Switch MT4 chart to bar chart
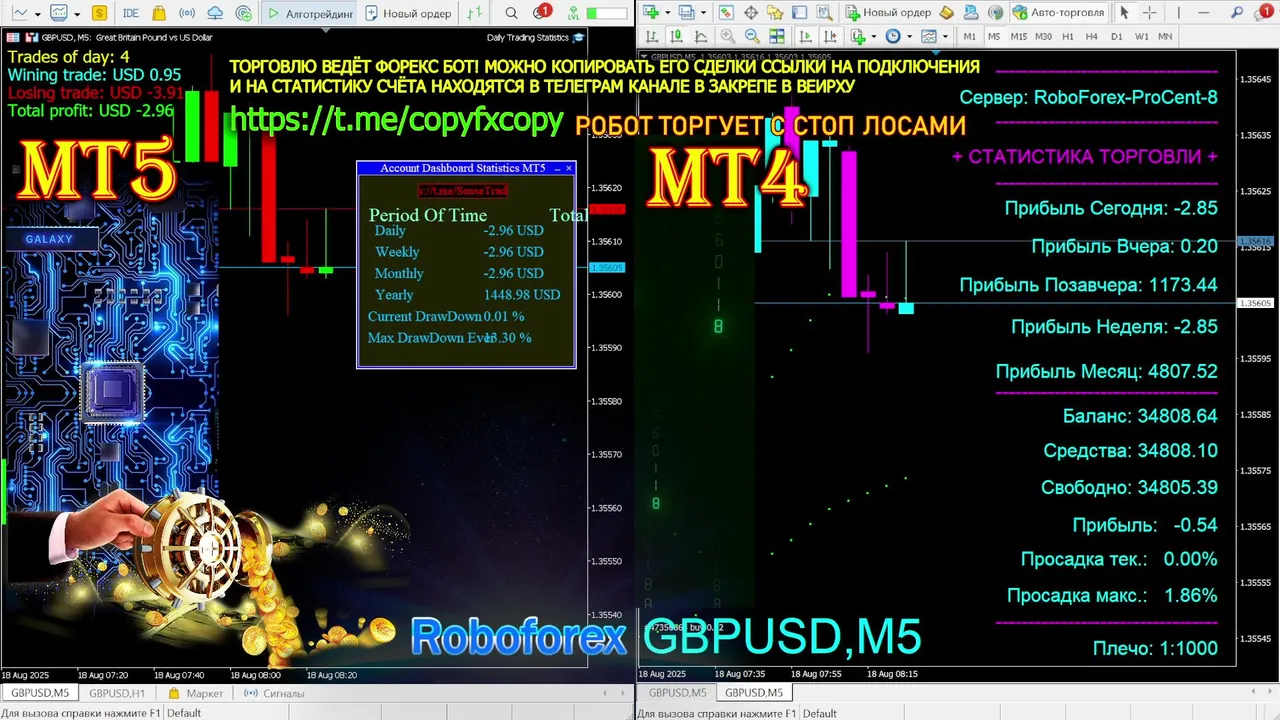 coord(651,36)
